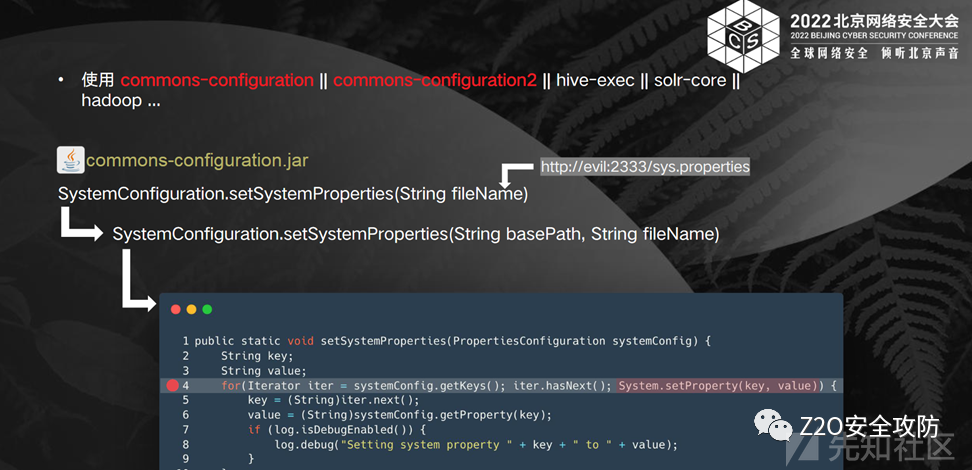Click the Java jar file icon
This screenshot has height=470, width=972.
70,160
